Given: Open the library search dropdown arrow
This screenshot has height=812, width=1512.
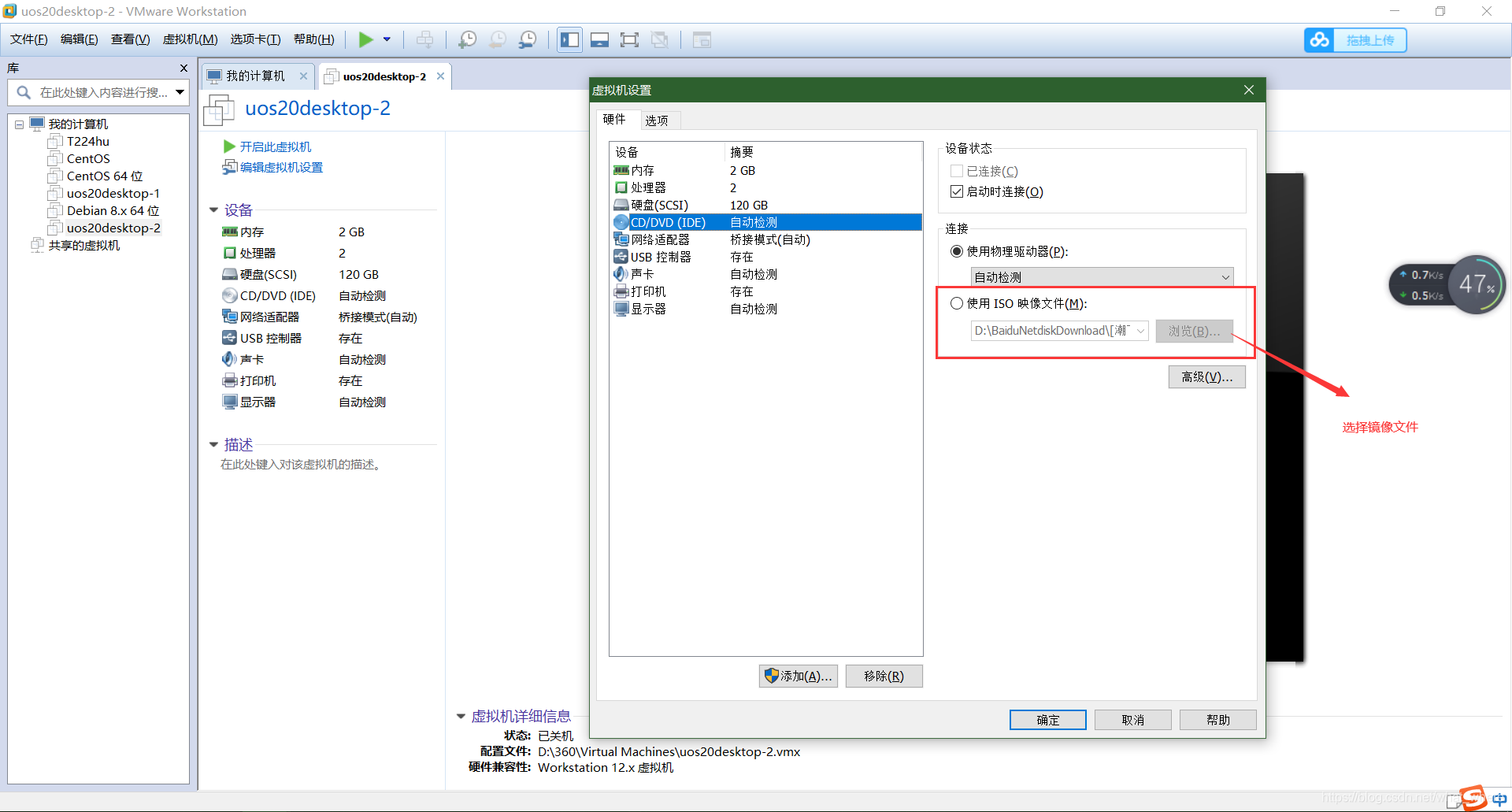Looking at the screenshot, I should point(180,93).
